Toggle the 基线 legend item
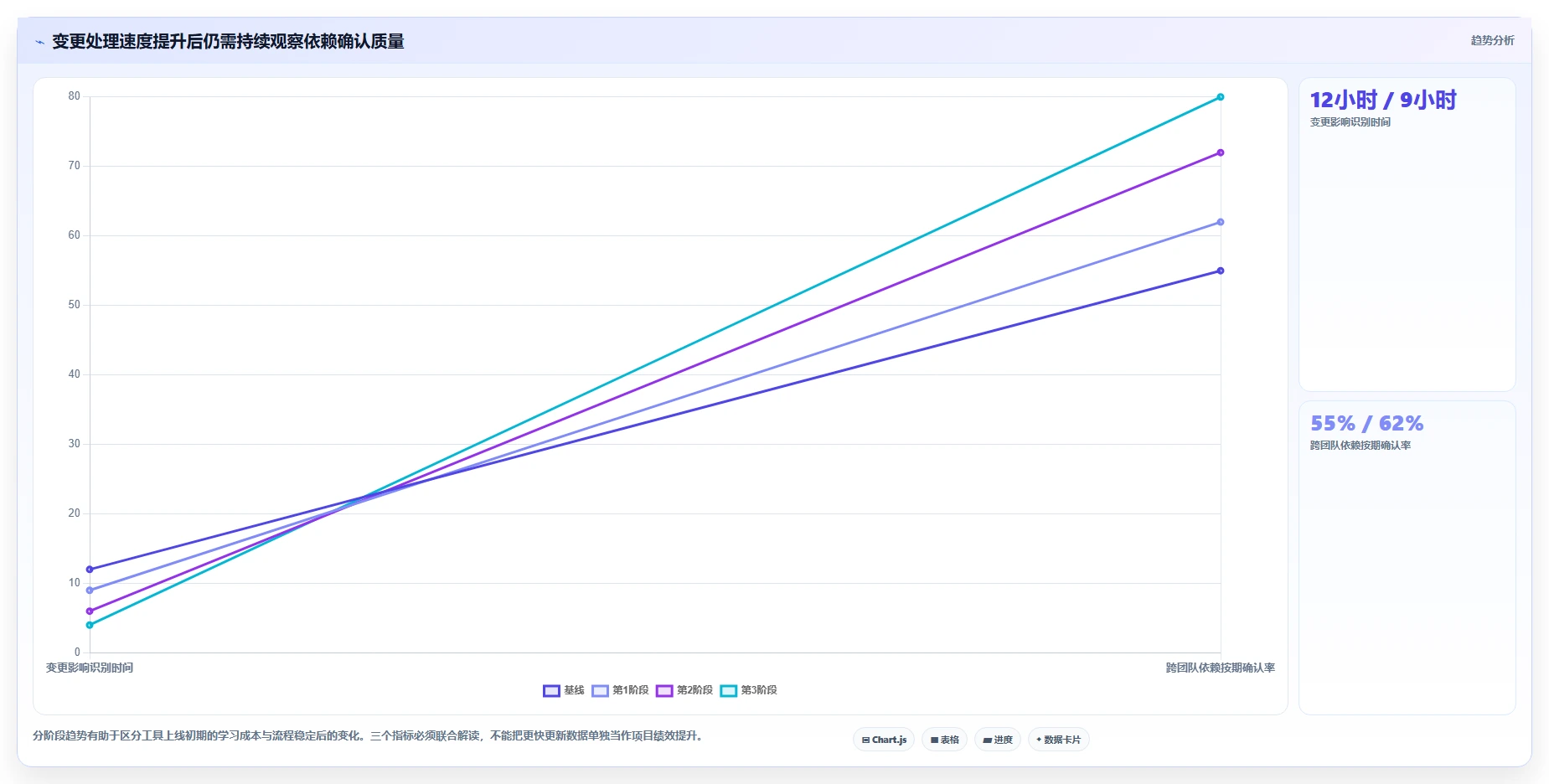This screenshot has width=1549, height=784. click(x=564, y=690)
